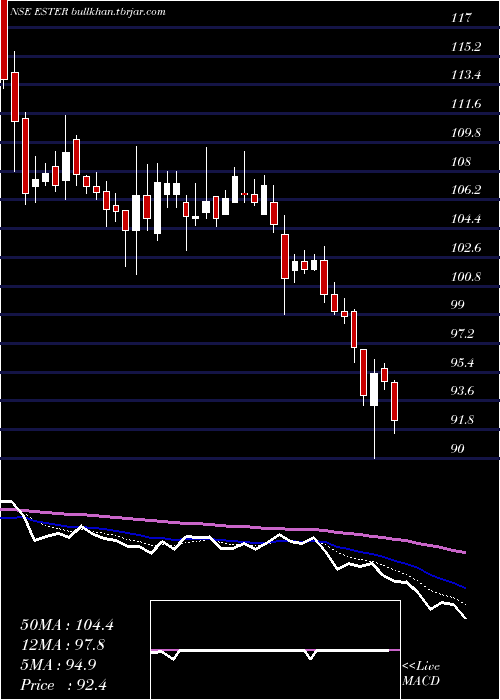Click the <<Live MACD label
Viewport: 500px width, 700px height.
(421, 674)
